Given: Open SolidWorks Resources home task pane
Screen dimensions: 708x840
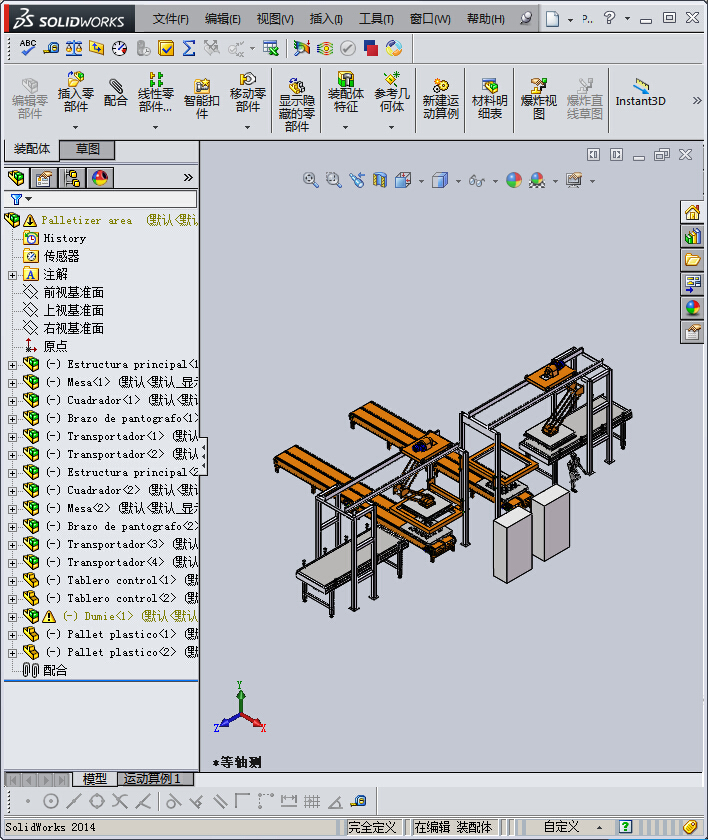Looking at the screenshot, I should [692, 213].
